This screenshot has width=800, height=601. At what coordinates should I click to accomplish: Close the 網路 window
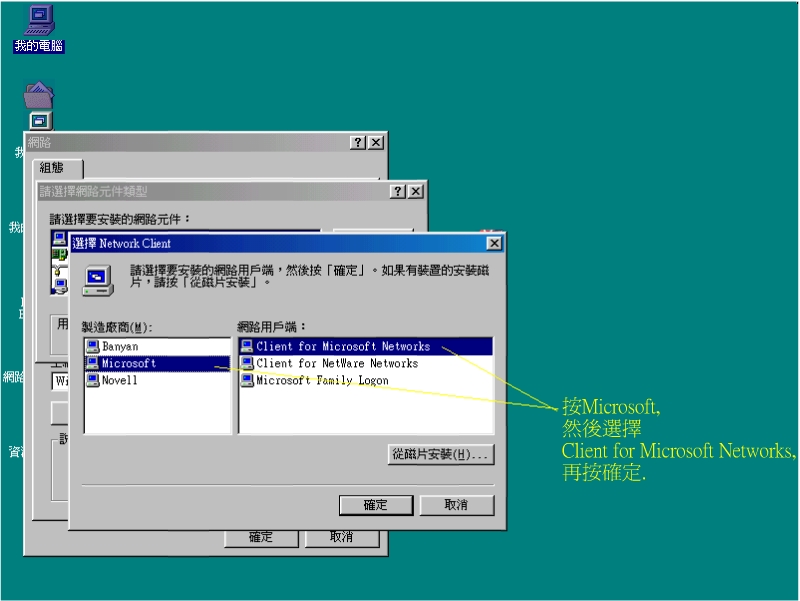[376, 142]
